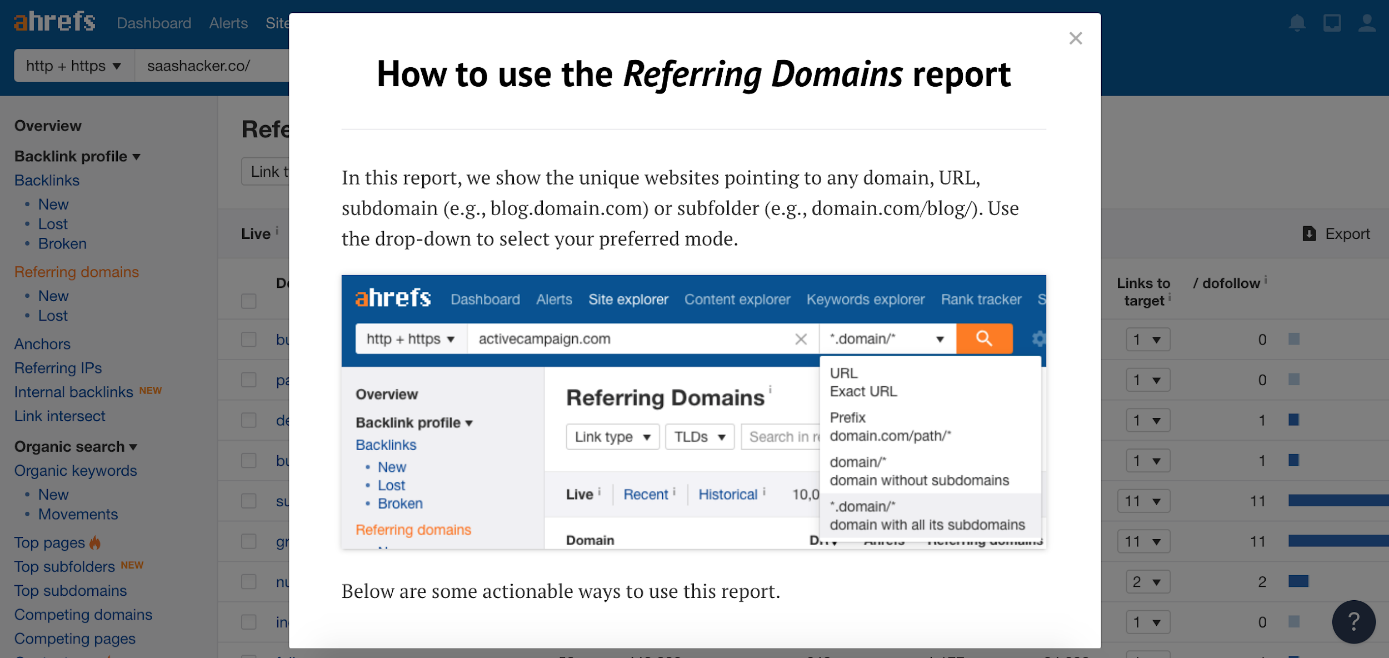Open Links to target dropdown in 'pa' row
The width and height of the screenshot is (1389, 658).
[1147, 380]
